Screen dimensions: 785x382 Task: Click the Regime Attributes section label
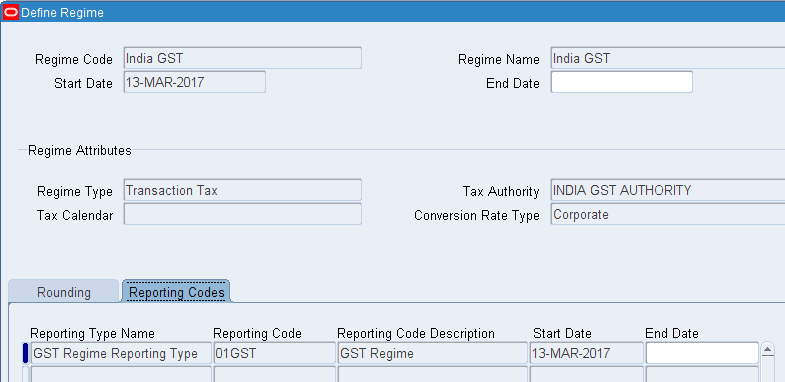(x=80, y=150)
